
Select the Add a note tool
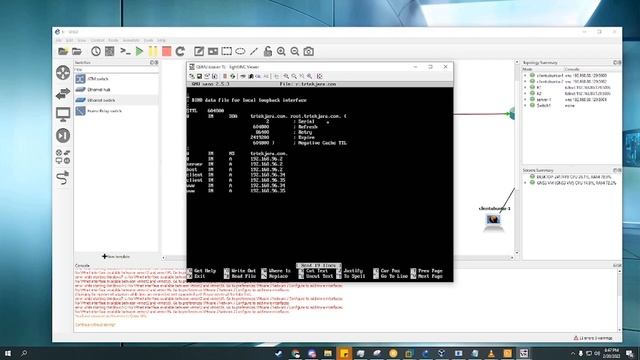(199, 51)
